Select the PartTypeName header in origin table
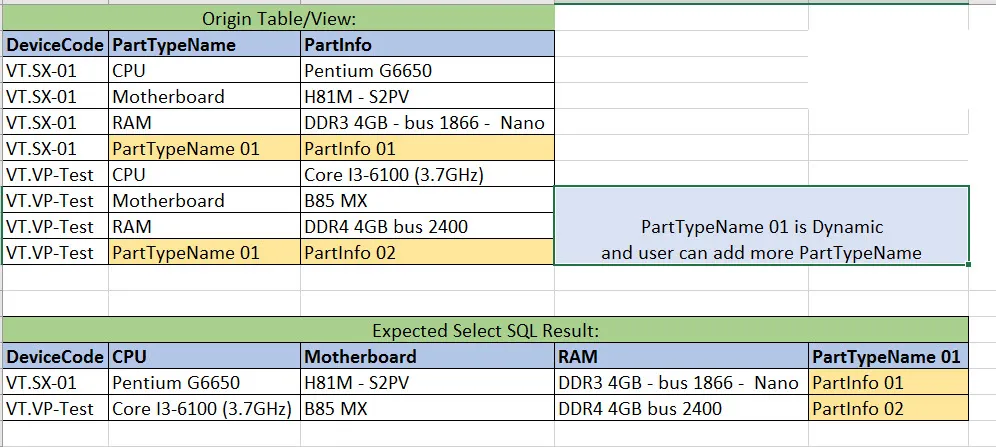This screenshot has width=996, height=447. (x=204, y=45)
